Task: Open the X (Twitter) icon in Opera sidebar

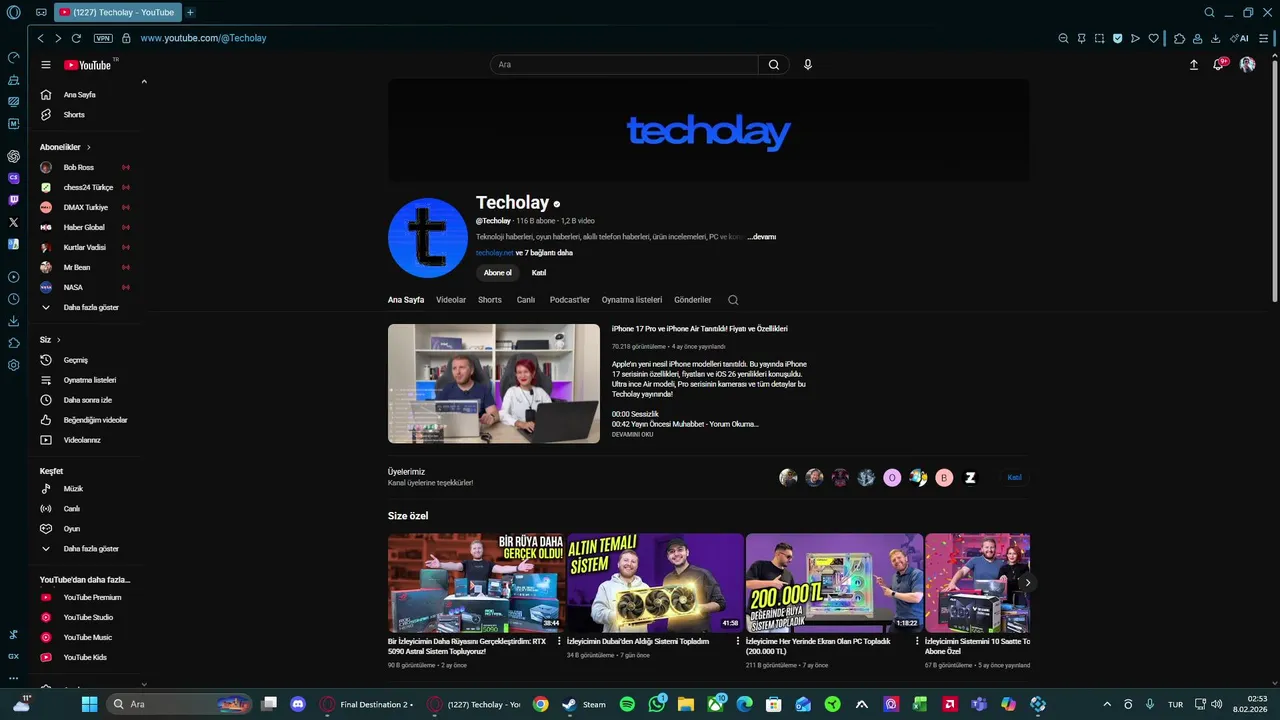Action: point(13,222)
